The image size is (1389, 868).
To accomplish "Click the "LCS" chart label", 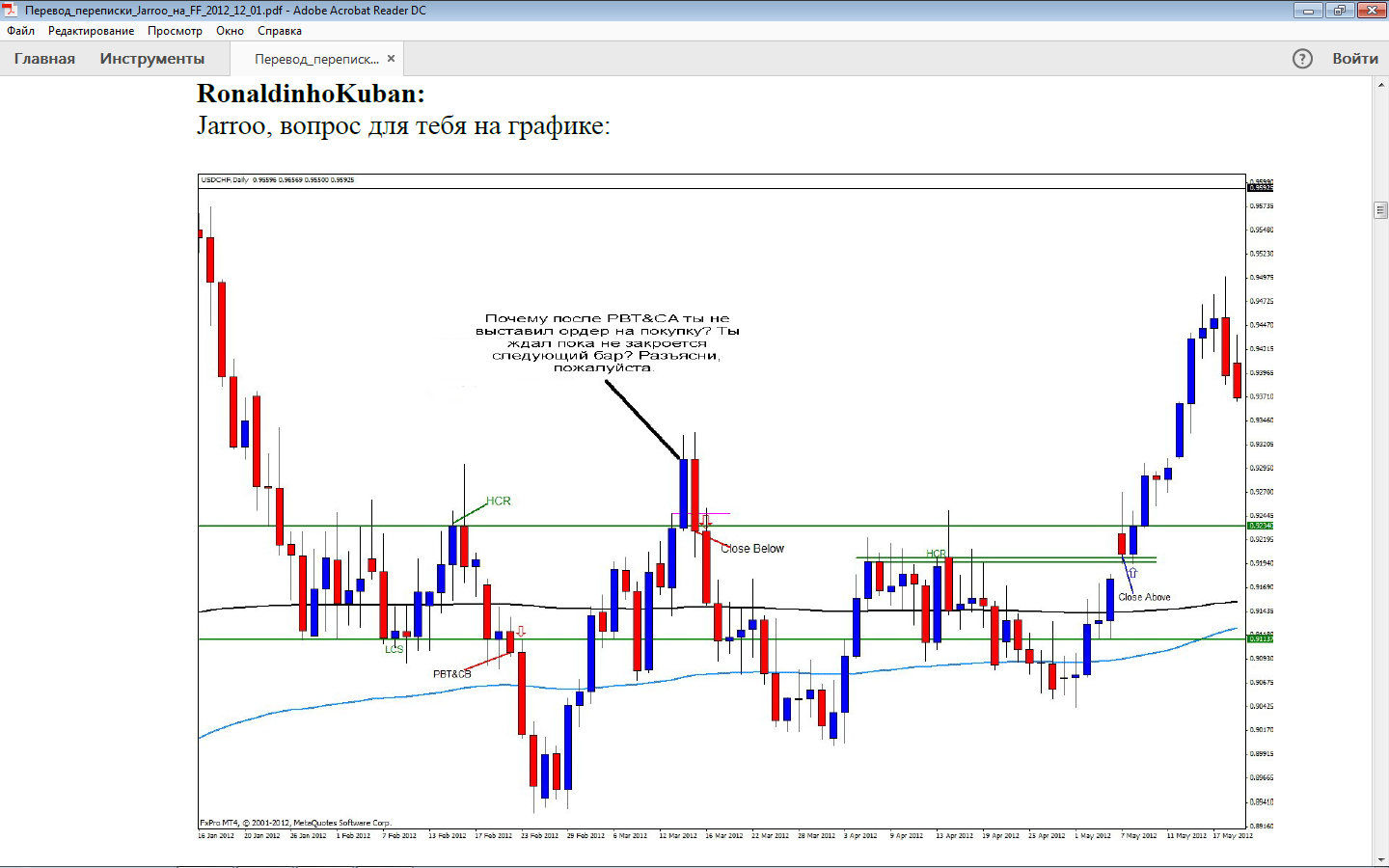I will (394, 649).
